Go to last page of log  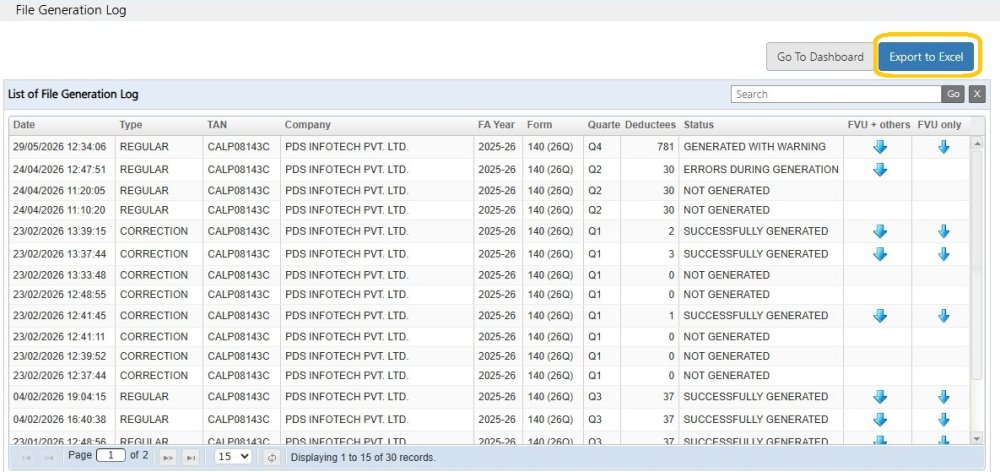[190, 457]
